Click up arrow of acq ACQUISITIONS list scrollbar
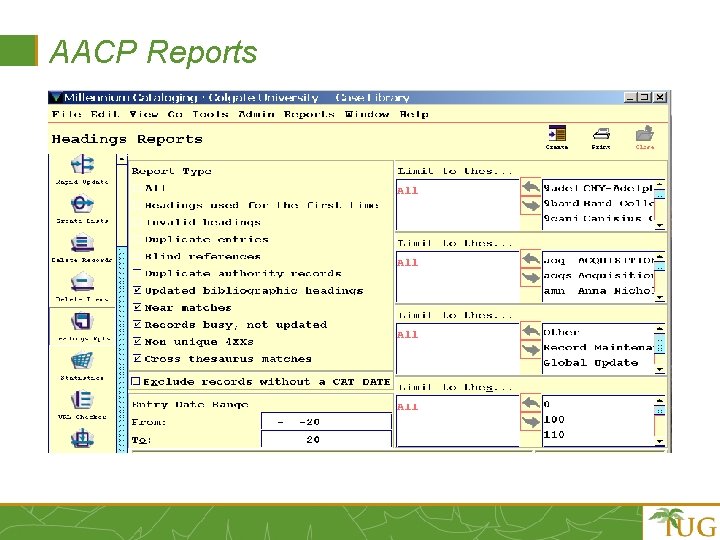The width and height of the screenshot is (720, 540). click(x=660, y=256)
